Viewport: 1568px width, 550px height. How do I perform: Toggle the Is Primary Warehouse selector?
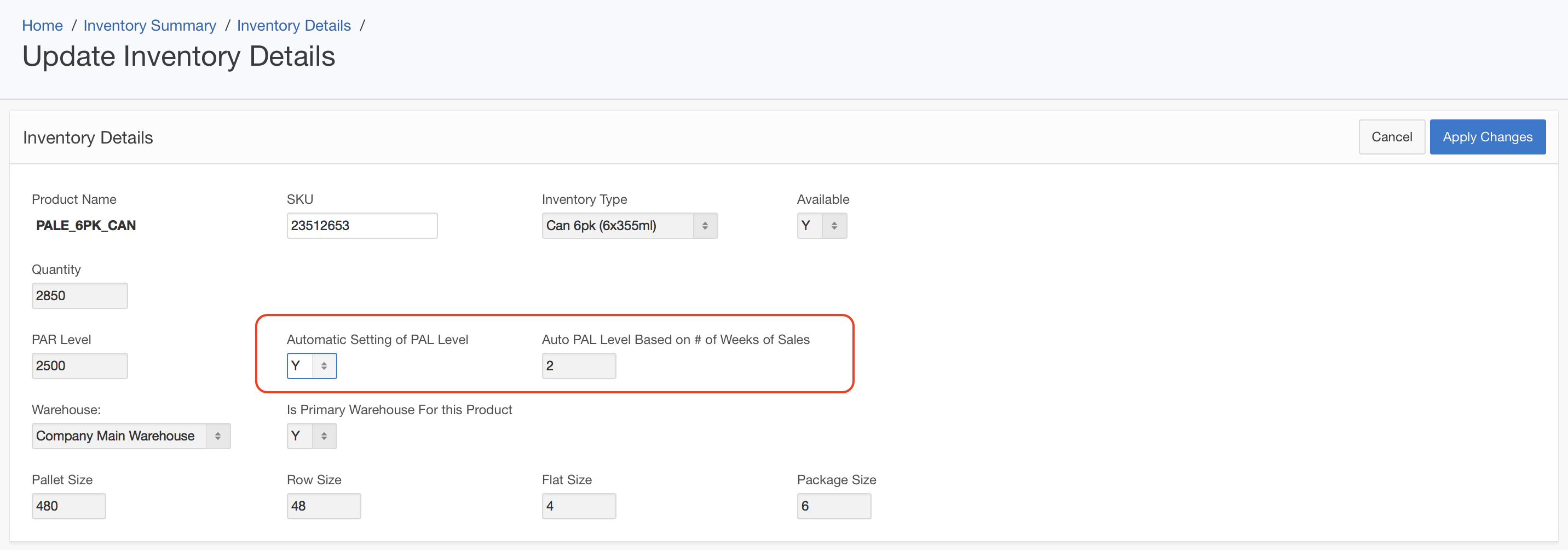click(311, 436)
